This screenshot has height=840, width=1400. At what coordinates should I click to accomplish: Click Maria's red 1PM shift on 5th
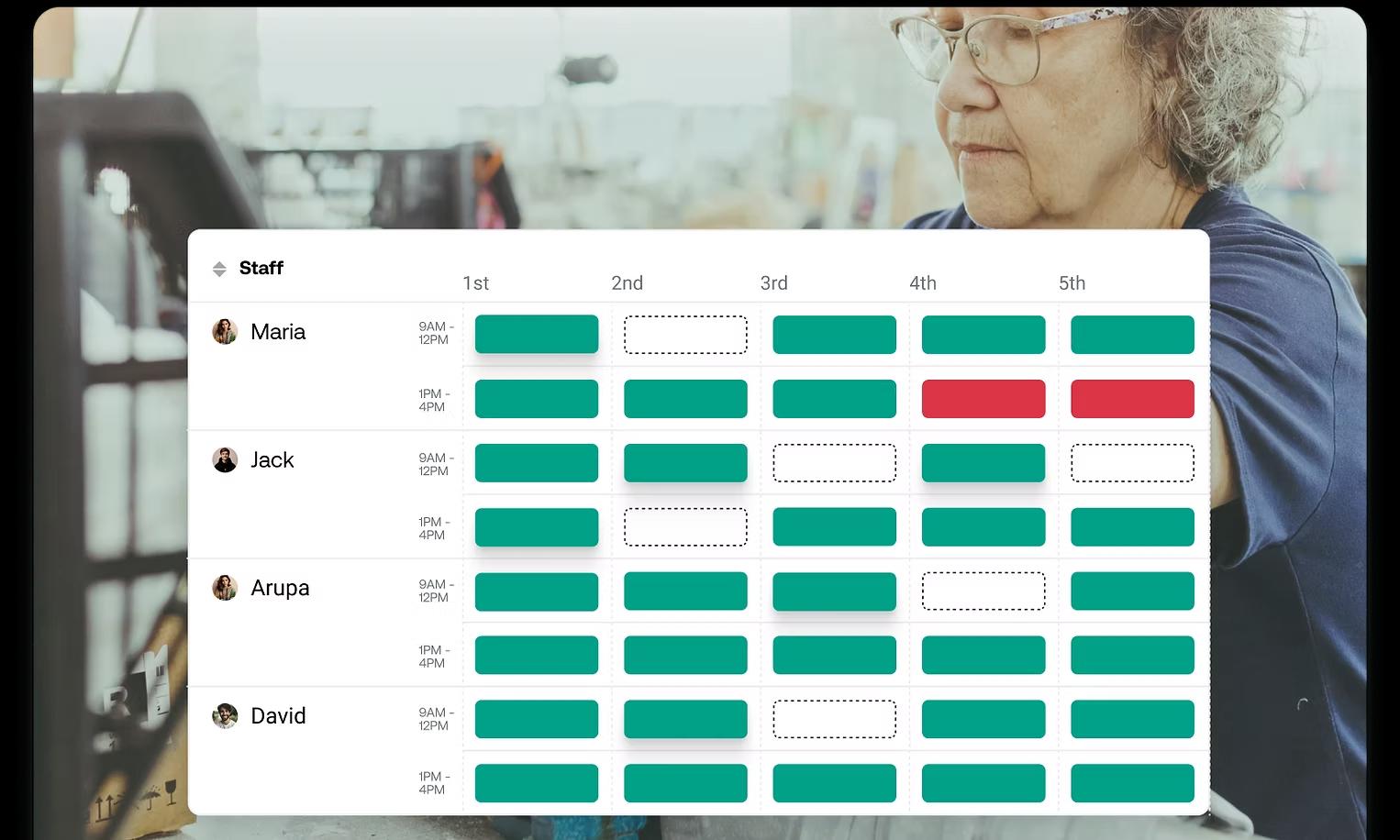coord(1132,399)
